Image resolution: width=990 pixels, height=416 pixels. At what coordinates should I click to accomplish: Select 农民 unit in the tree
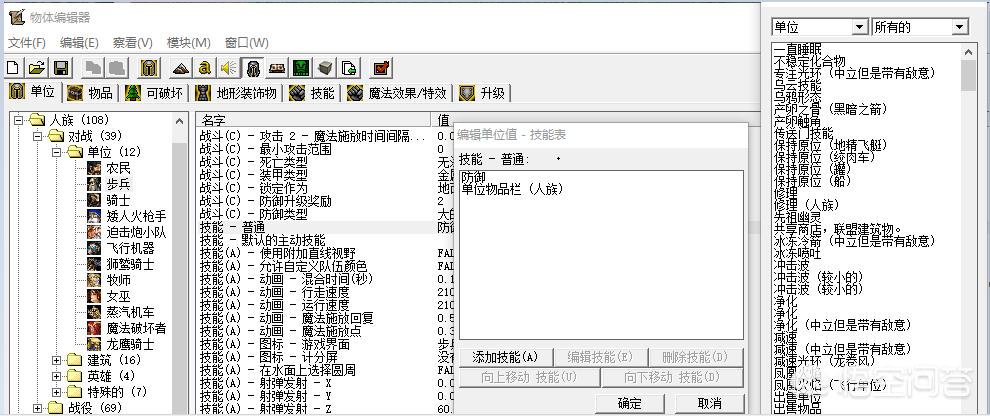[x=118, y=168]
